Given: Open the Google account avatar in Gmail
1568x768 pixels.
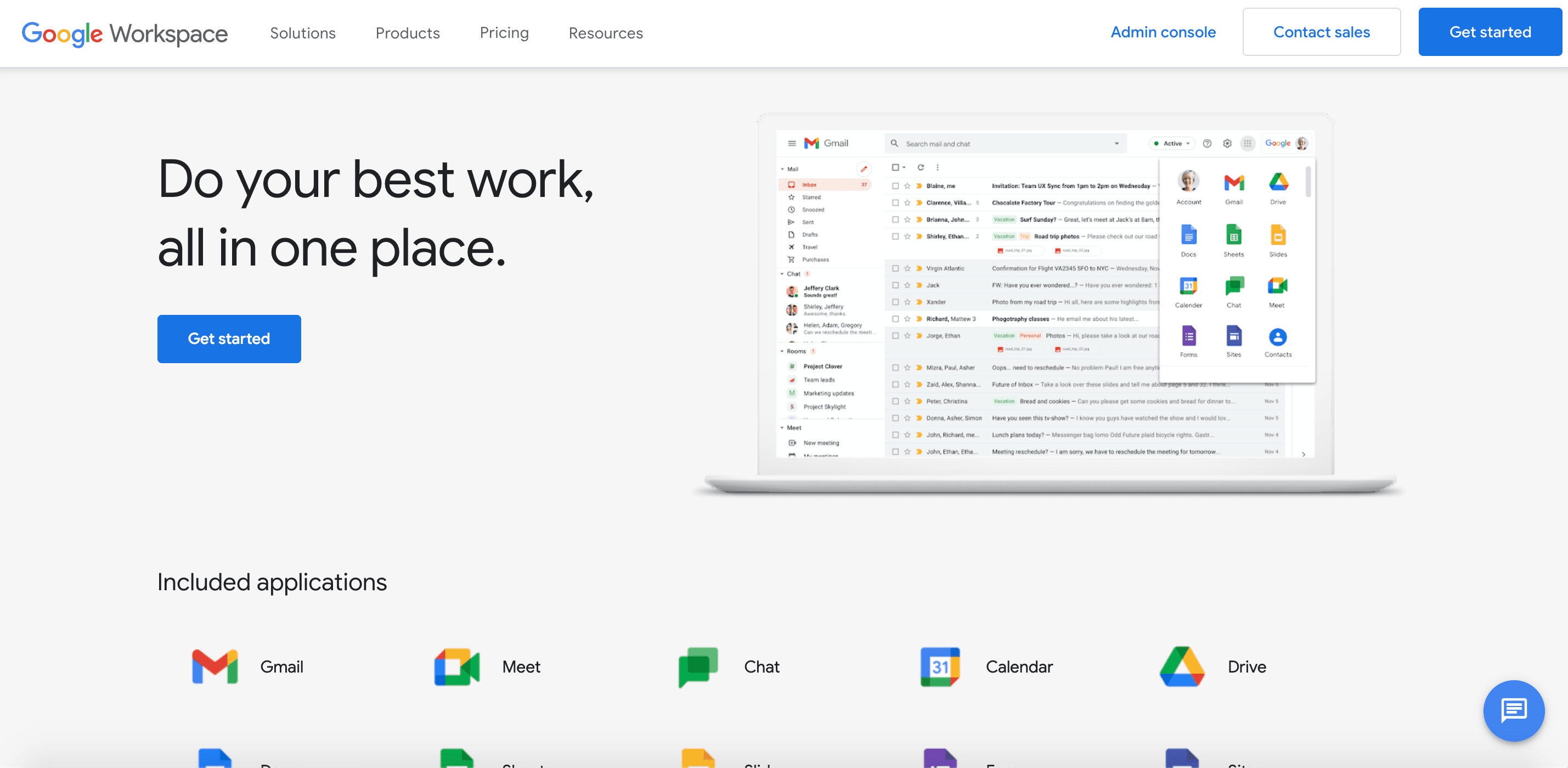Looking at the screenshot, I should point(1301,143).
